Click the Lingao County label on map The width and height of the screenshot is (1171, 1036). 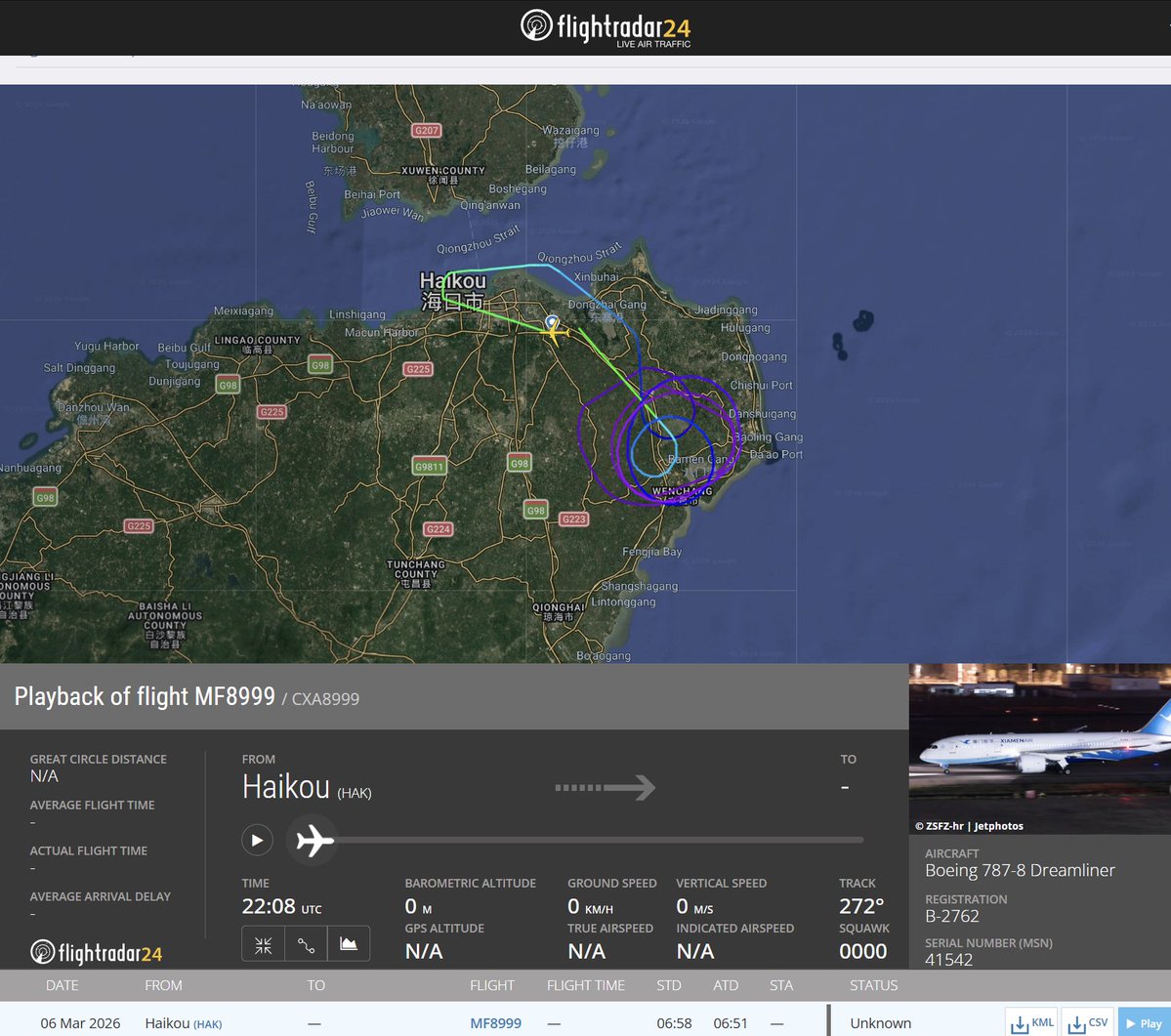pos(257,344)
